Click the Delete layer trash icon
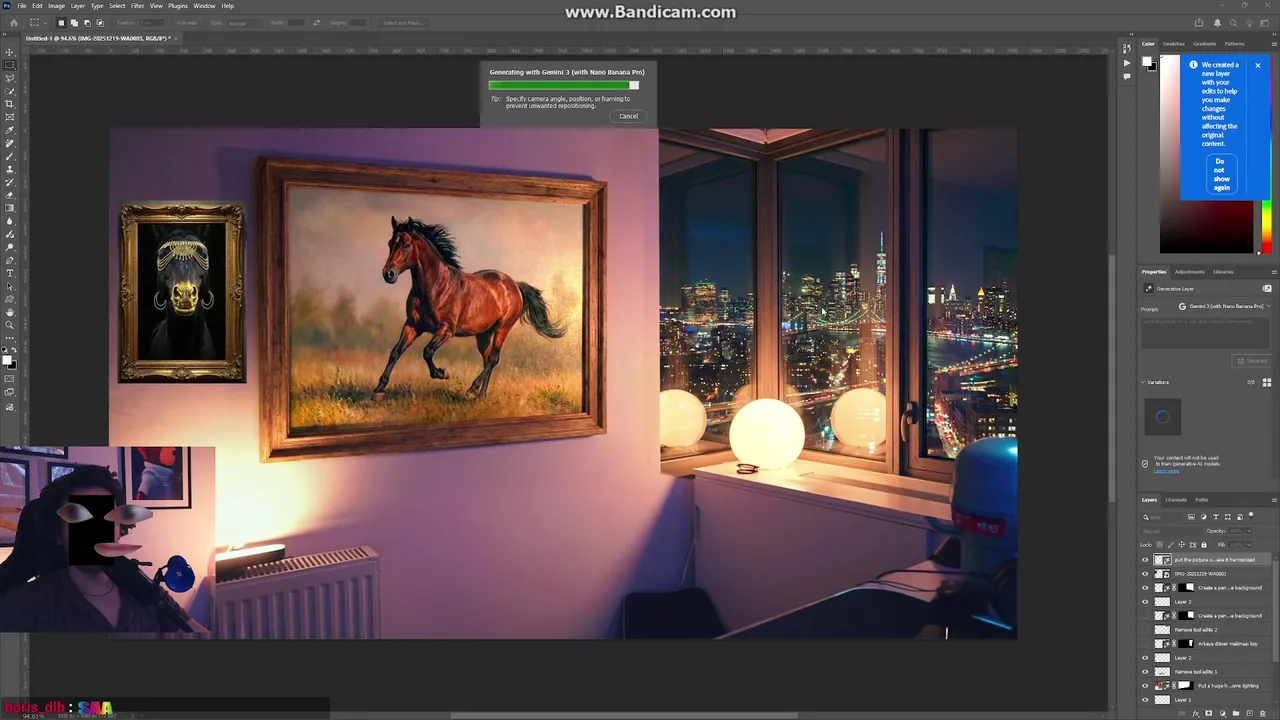Viewport: 1280px width, 720px height. [1263, 713]
